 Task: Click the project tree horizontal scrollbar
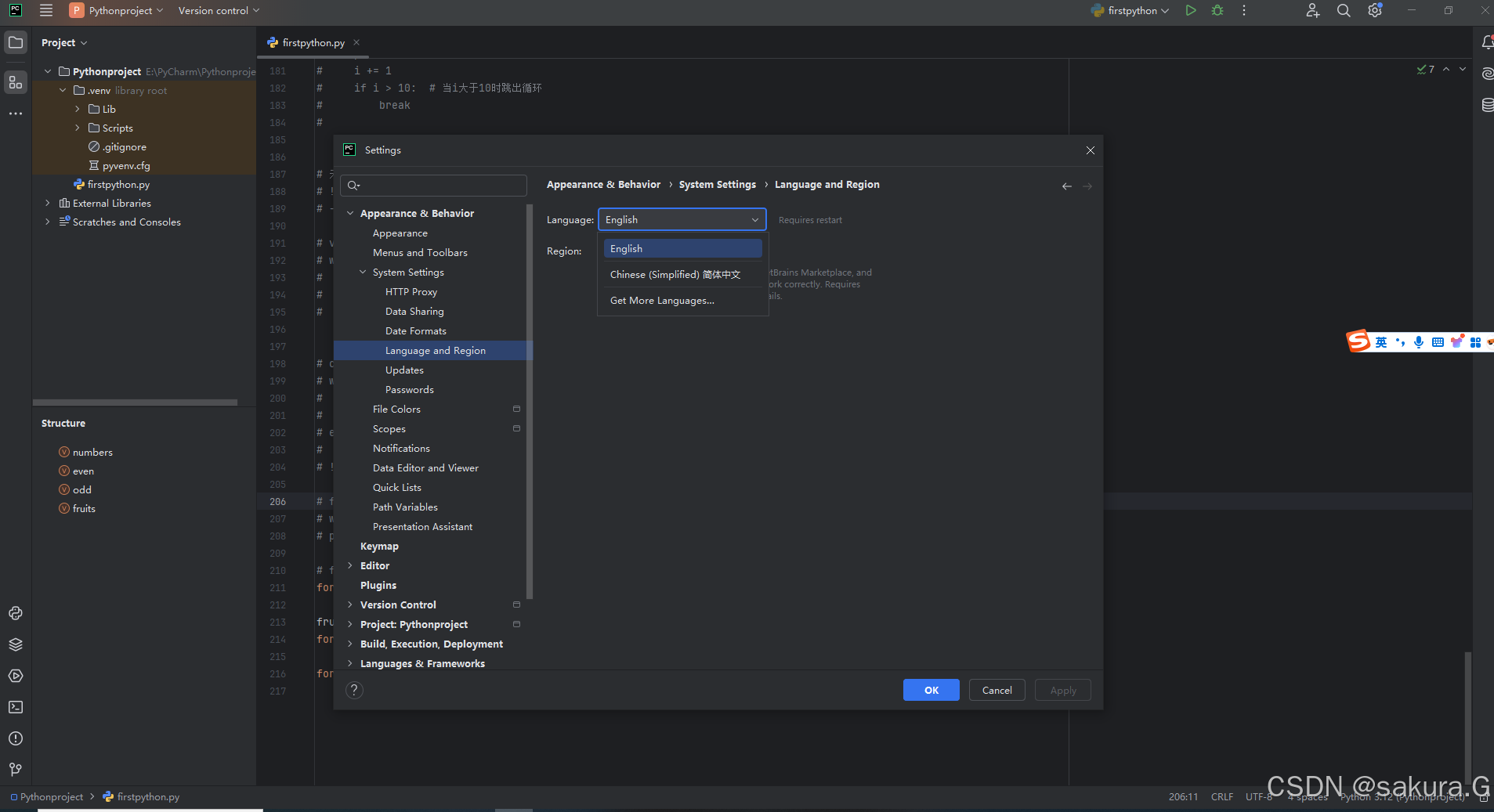135,402
